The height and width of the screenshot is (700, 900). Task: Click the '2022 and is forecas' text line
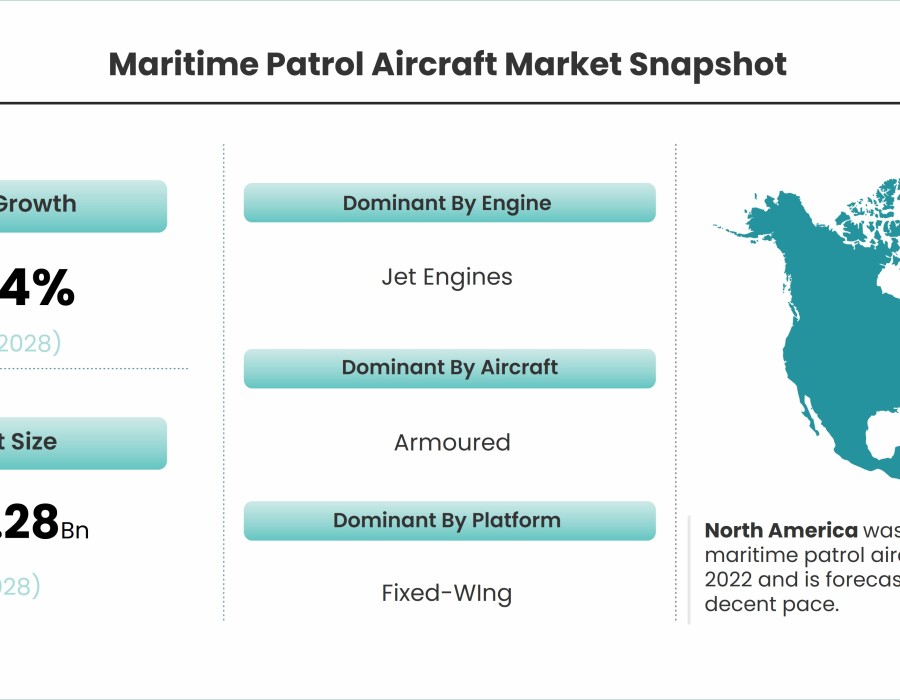pos(800,580)
